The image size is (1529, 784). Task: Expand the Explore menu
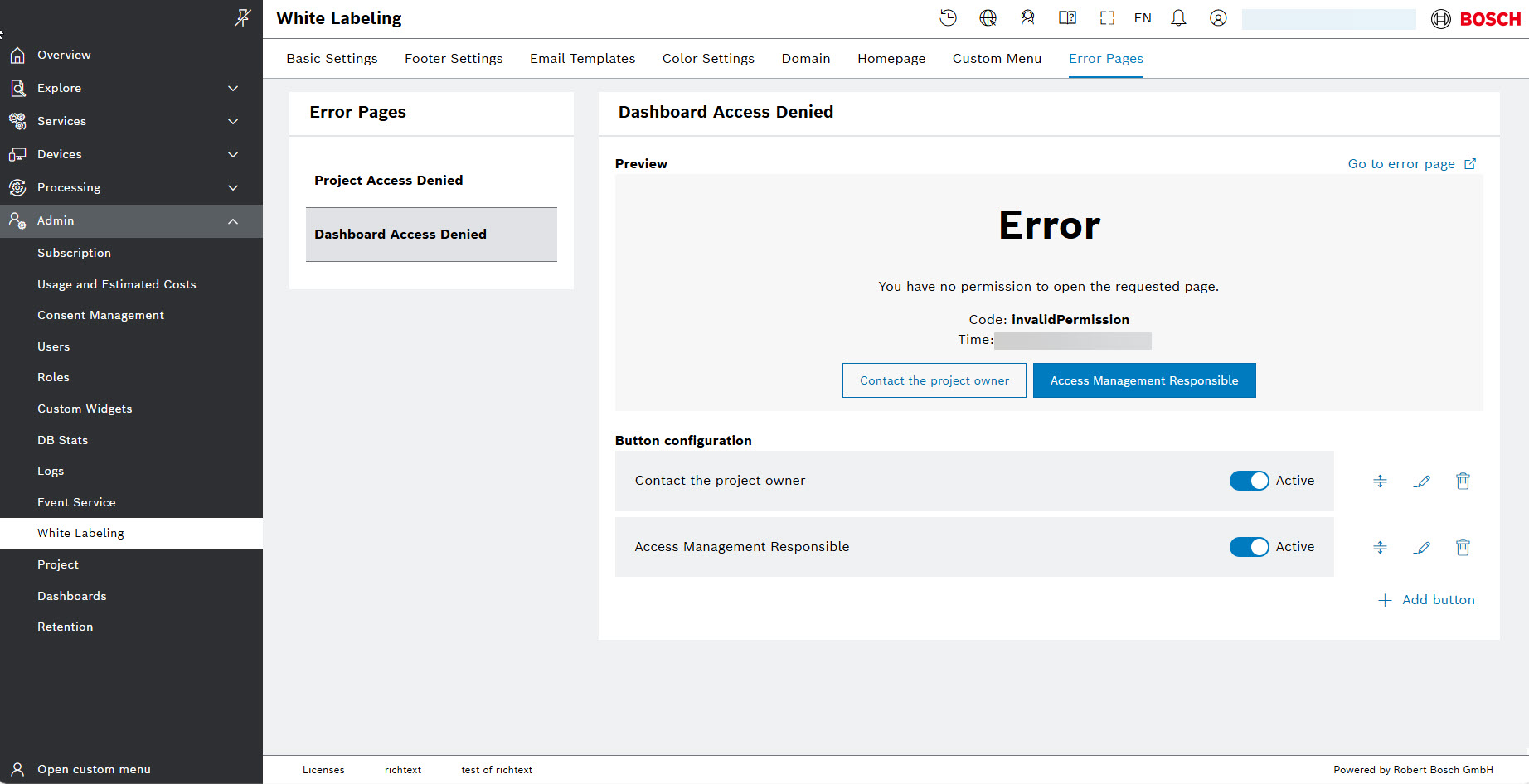pyautogui.click(x=233, y=88)
